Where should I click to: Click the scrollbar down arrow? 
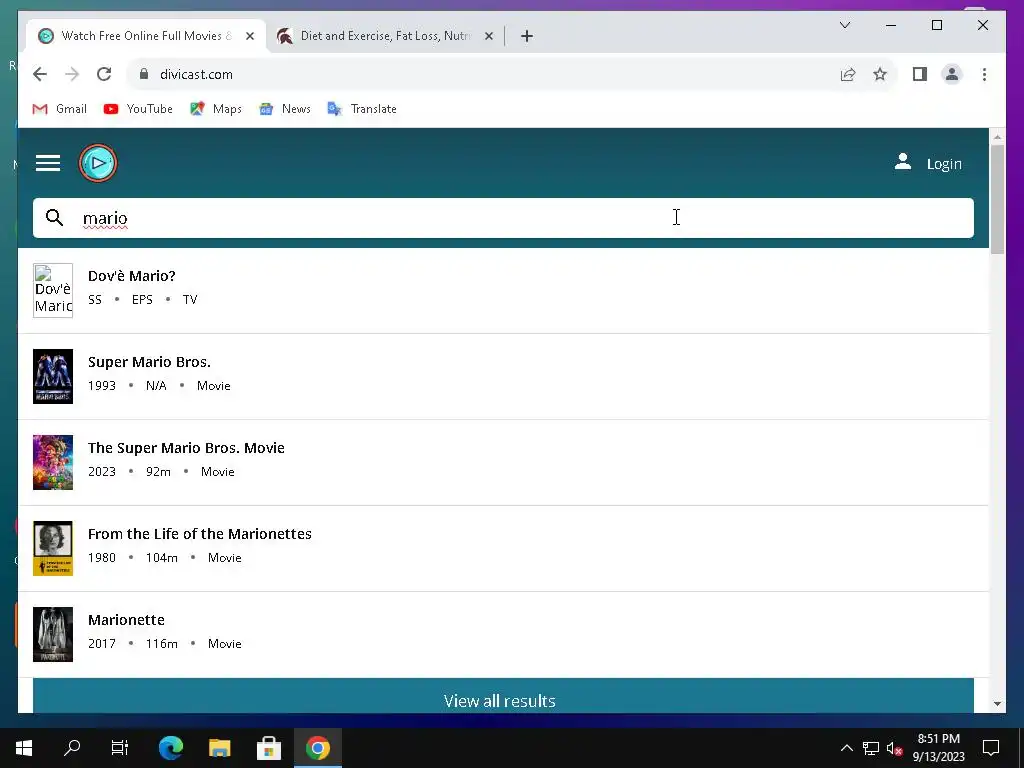997,703
